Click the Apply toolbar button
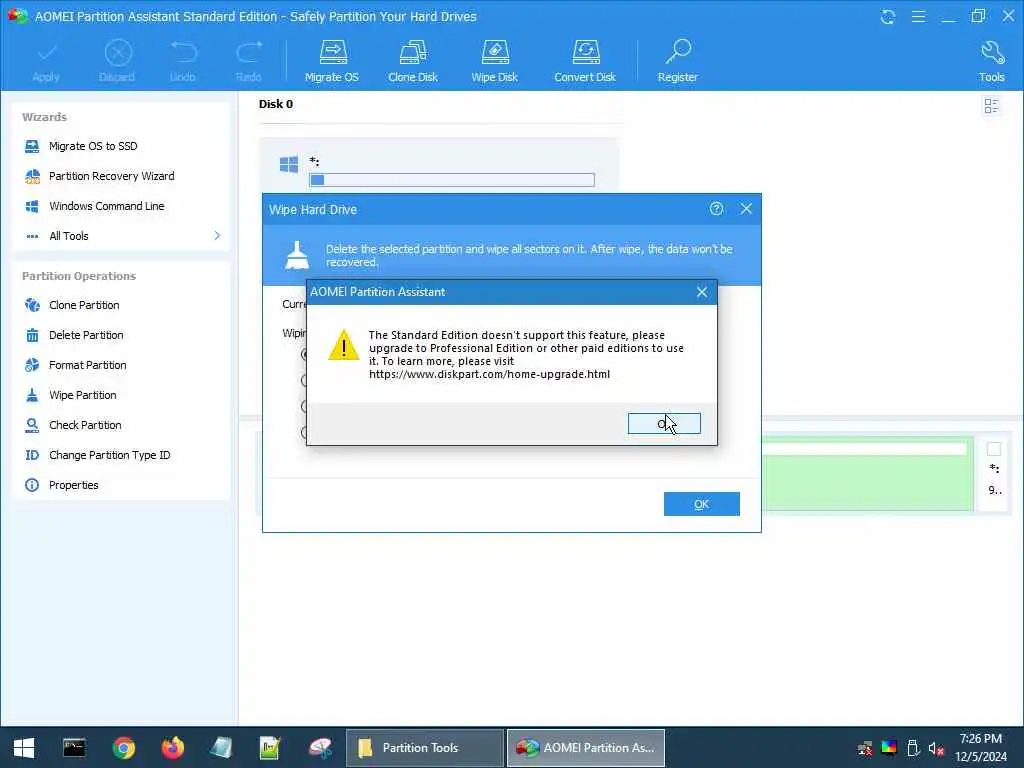 click(46, 61)
